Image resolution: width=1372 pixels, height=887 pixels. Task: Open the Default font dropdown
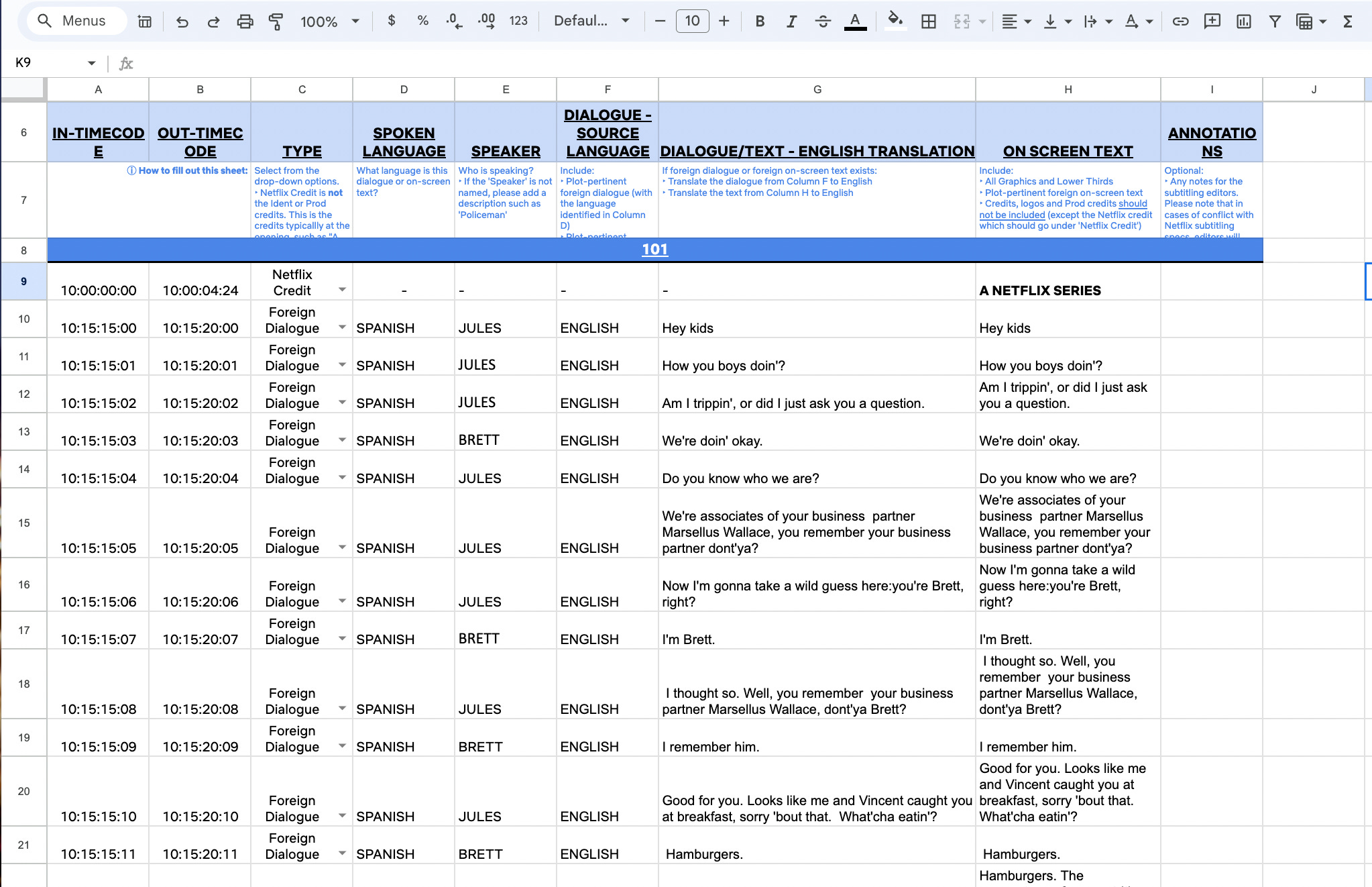tap(591, 21)
